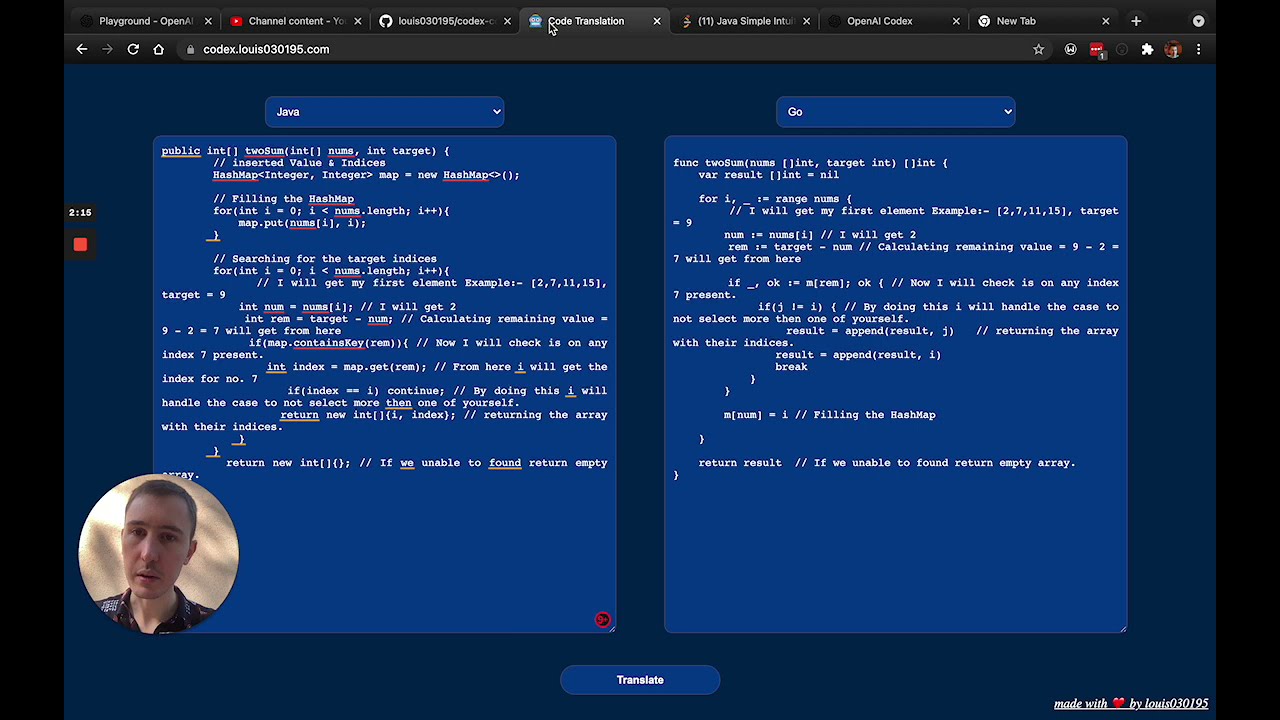The height and width of the screenshot is (720, 1280).
Task: Open the Extensions puzzle-piece menu
Action: [x=1147, y=49]
